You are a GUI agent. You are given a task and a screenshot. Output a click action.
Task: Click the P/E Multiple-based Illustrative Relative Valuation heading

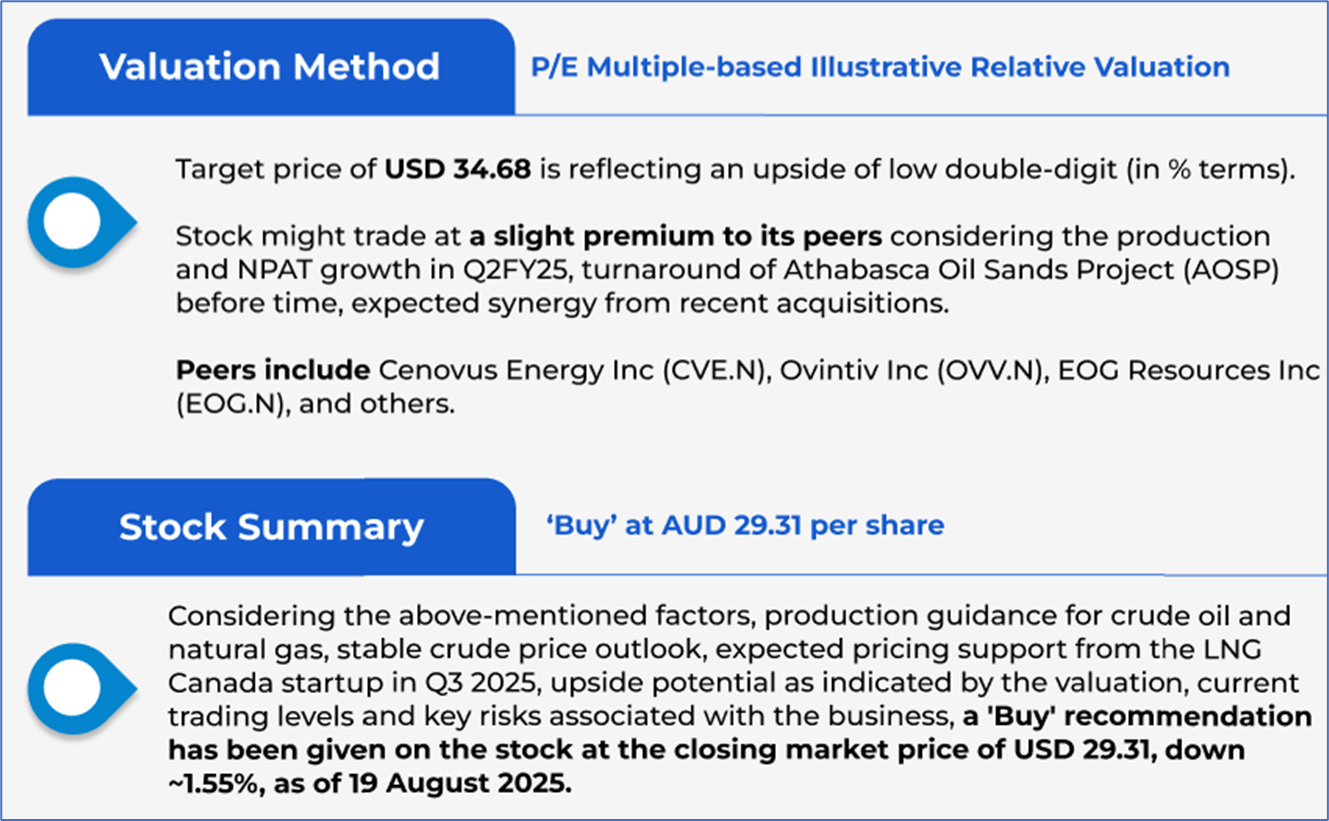tap(880, 67)
